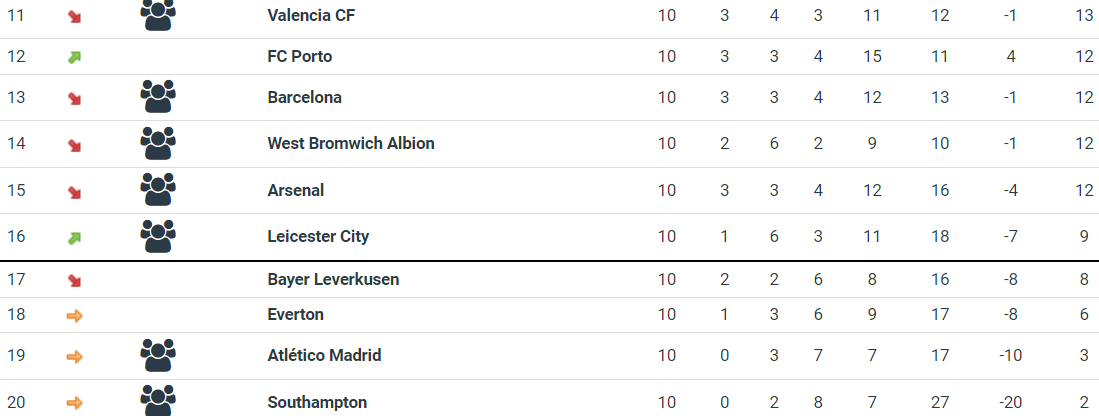The height and width of the screenshot is (416, 1099).
Task: Click the group icon beside Arsenal
Action: 158,190
